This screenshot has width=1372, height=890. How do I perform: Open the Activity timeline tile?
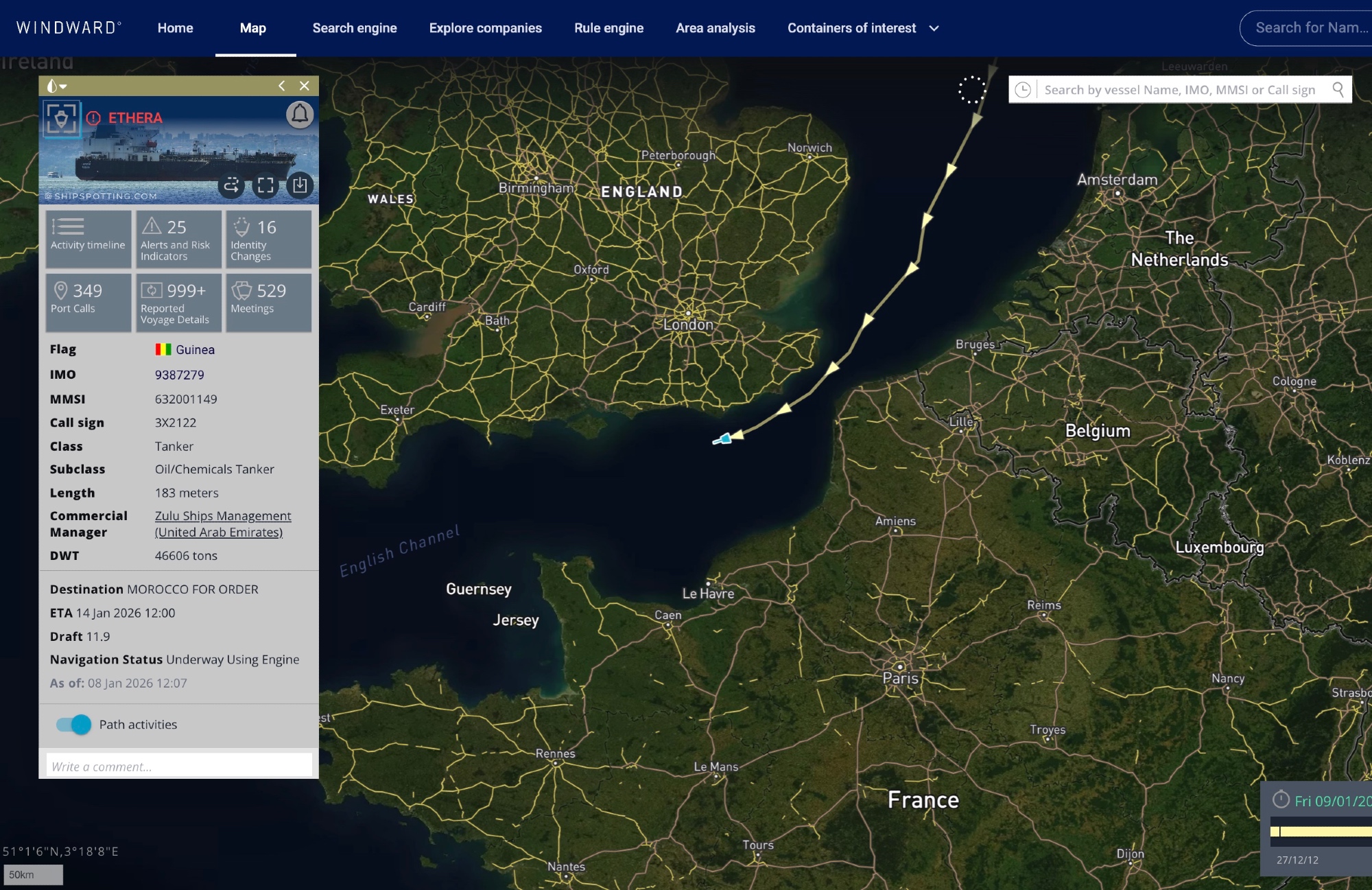(x=88, y=238)
